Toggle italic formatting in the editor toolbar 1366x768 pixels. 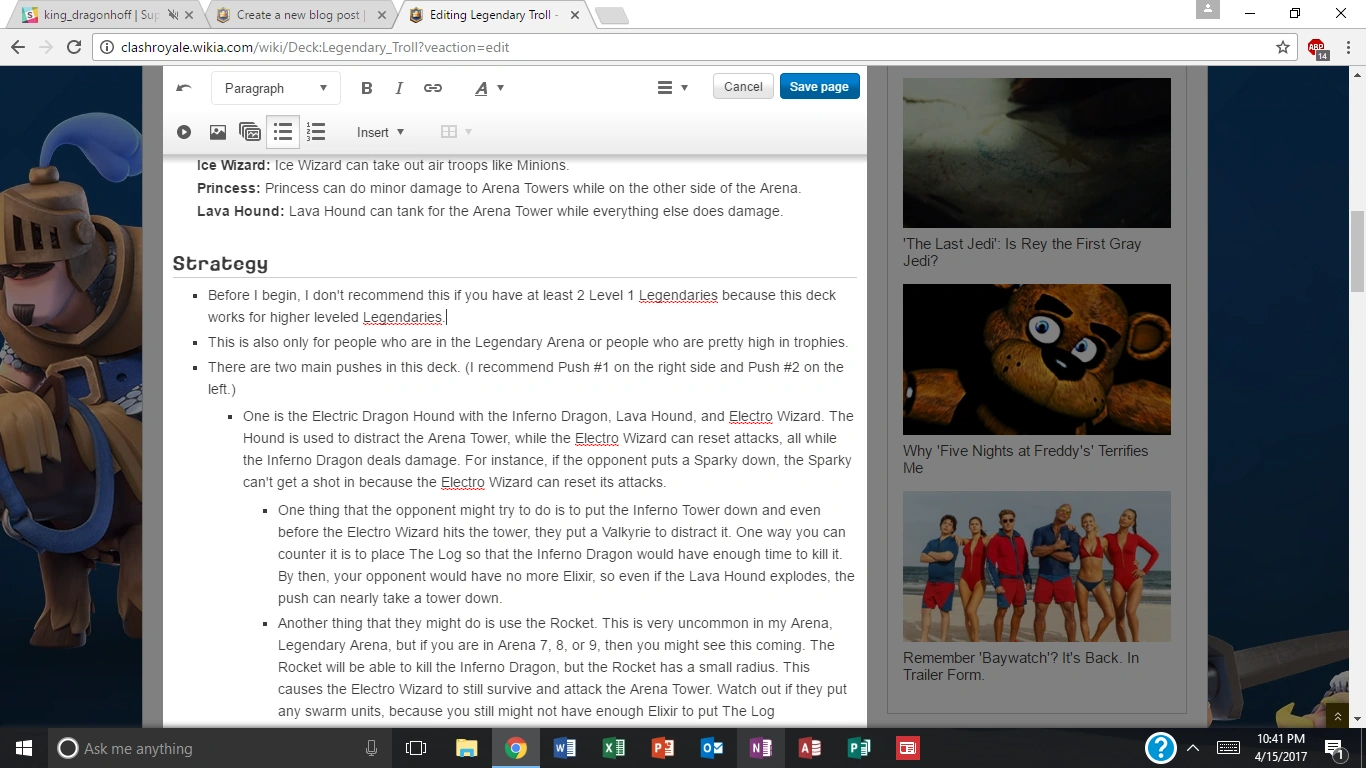coord(399,88)
